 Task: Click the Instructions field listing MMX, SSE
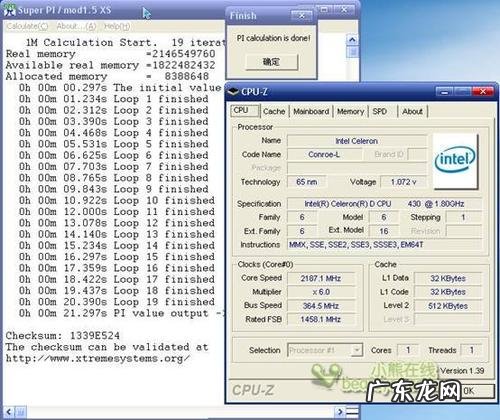point(385,245)
